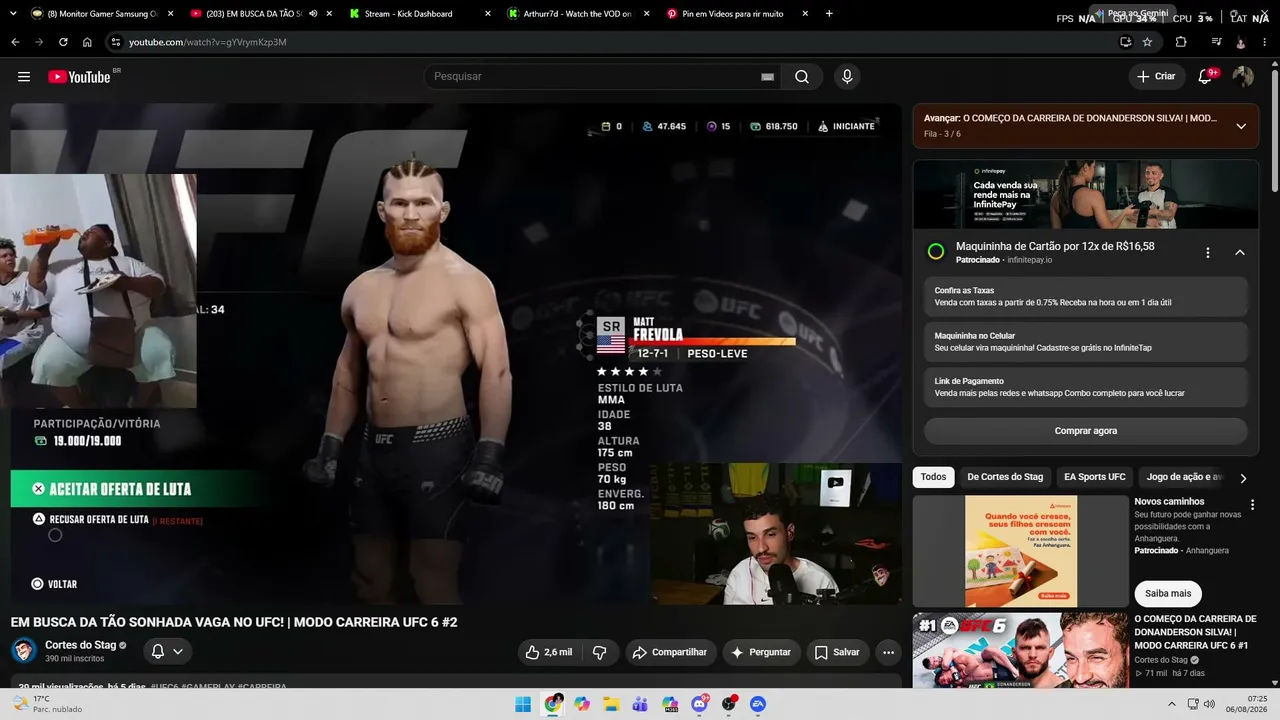Close the Monitor Gamer Samsung tab
Viewport: 1280px width, 720px height.
170,14
